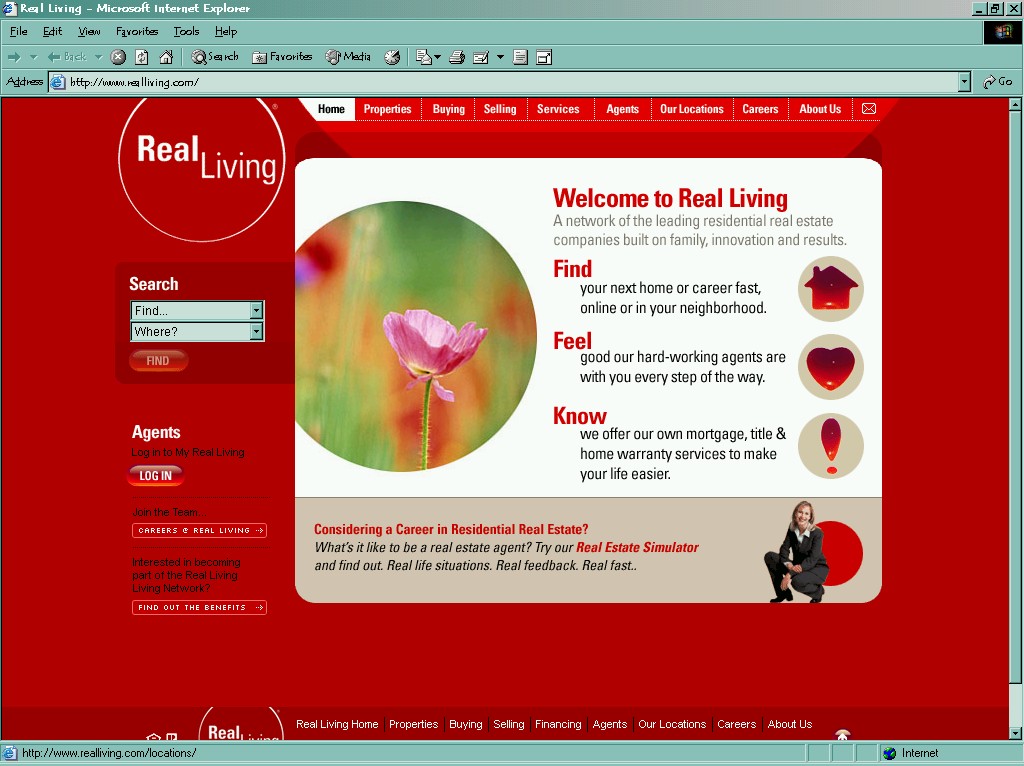
Task: Open the Mail icon dropdown arrow
Action: [438, 57]
